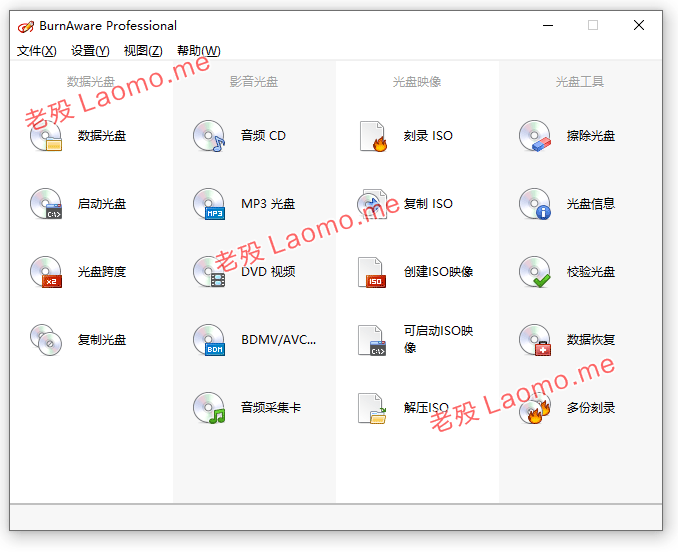Launch the 多份刻录 flaming discs icon
This screenshot has width=678, height=552.
(x=535, y=408)
